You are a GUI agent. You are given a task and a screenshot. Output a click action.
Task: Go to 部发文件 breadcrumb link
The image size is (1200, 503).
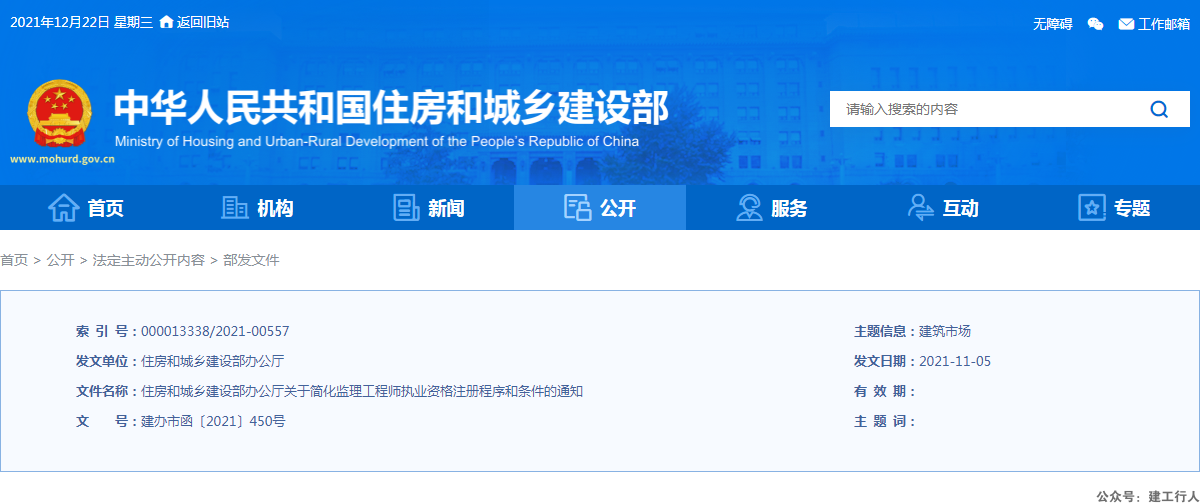[x=251, y=260]
